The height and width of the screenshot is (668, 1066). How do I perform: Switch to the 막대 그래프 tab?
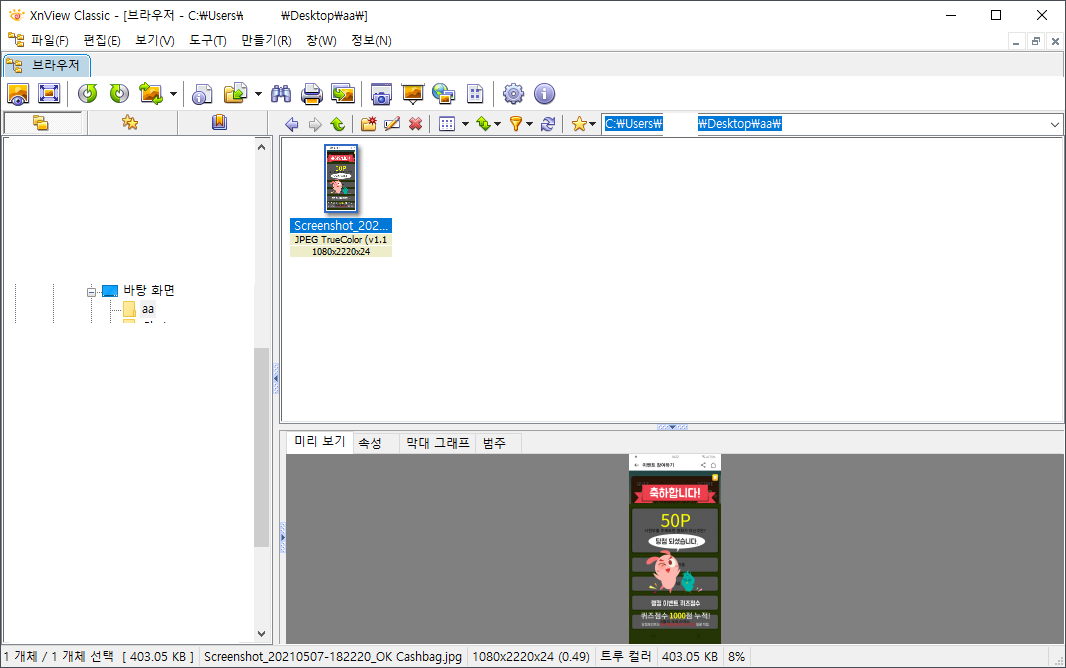(x=438, y=443)
